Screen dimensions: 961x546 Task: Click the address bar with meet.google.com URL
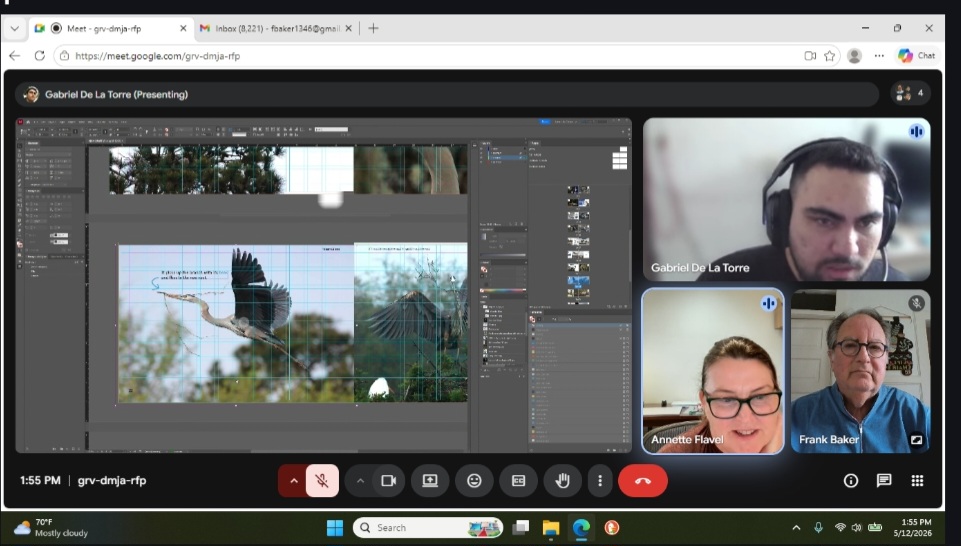coord(429,56)
